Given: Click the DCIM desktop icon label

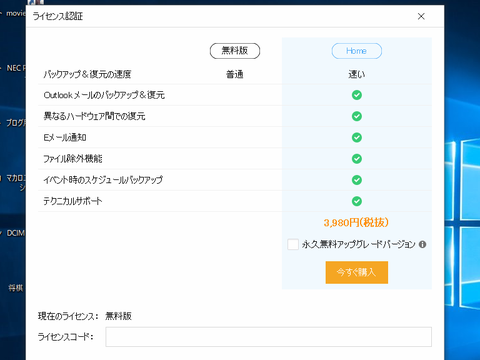Looking at the screenshot, I should point(16,233).
